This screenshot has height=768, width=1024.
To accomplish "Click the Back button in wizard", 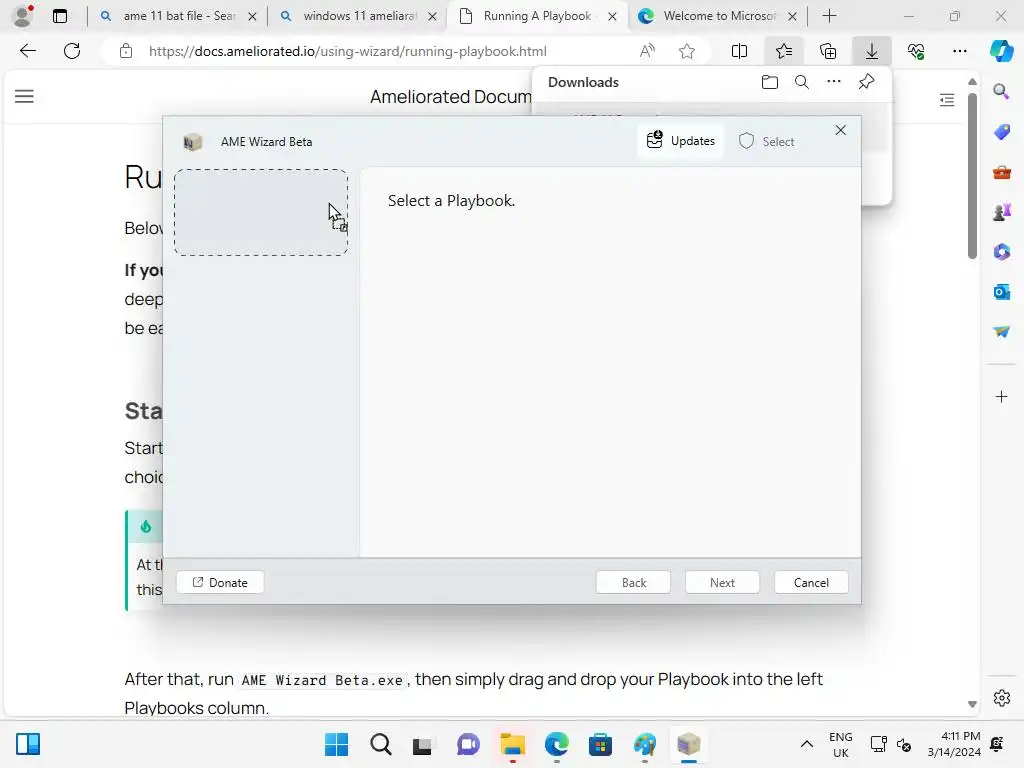I will 633,583.
